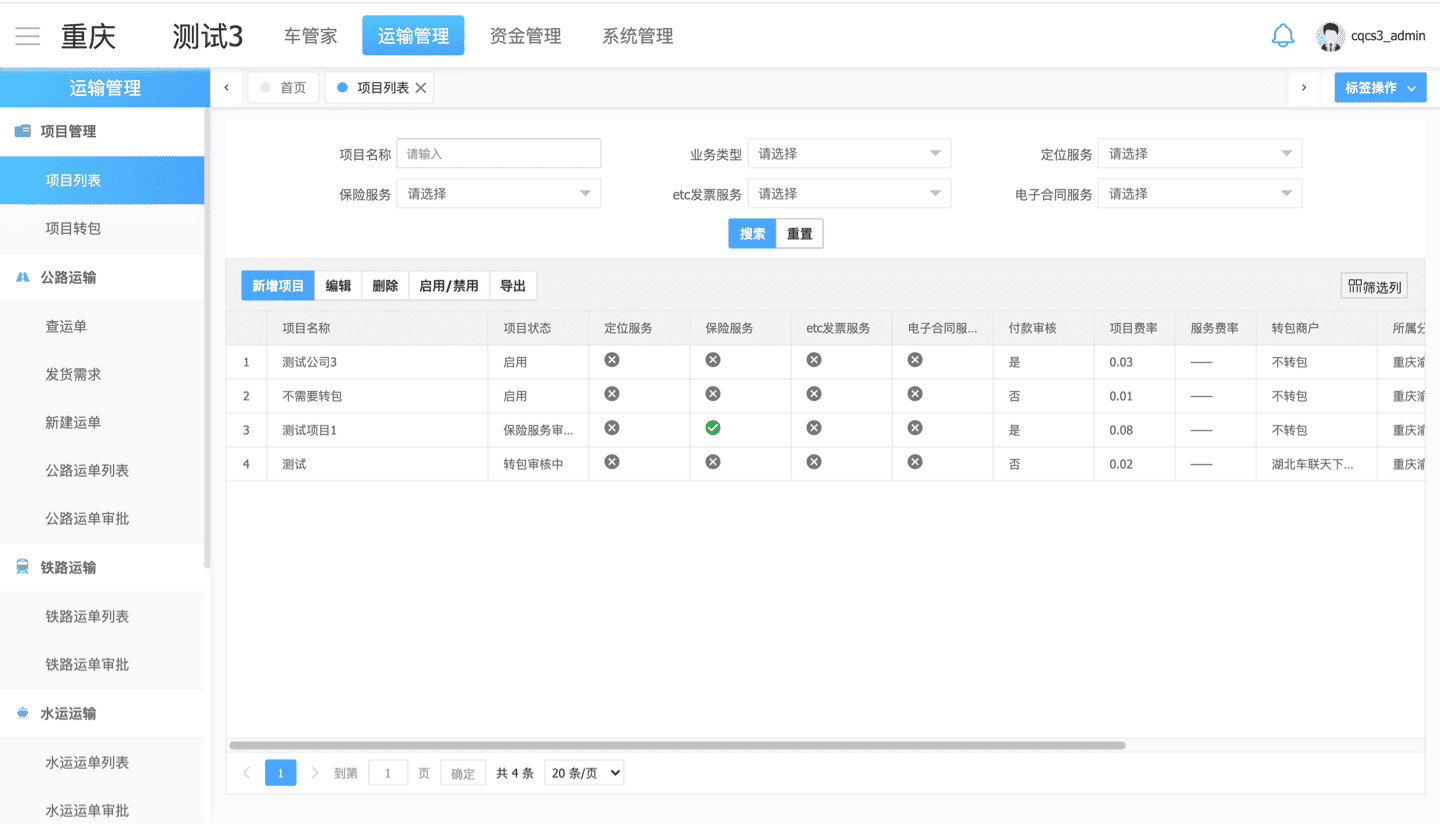Click the hamburger menu icon
Screen dimensions: 1440x824
pyautogui.click(x=27, y=37)
